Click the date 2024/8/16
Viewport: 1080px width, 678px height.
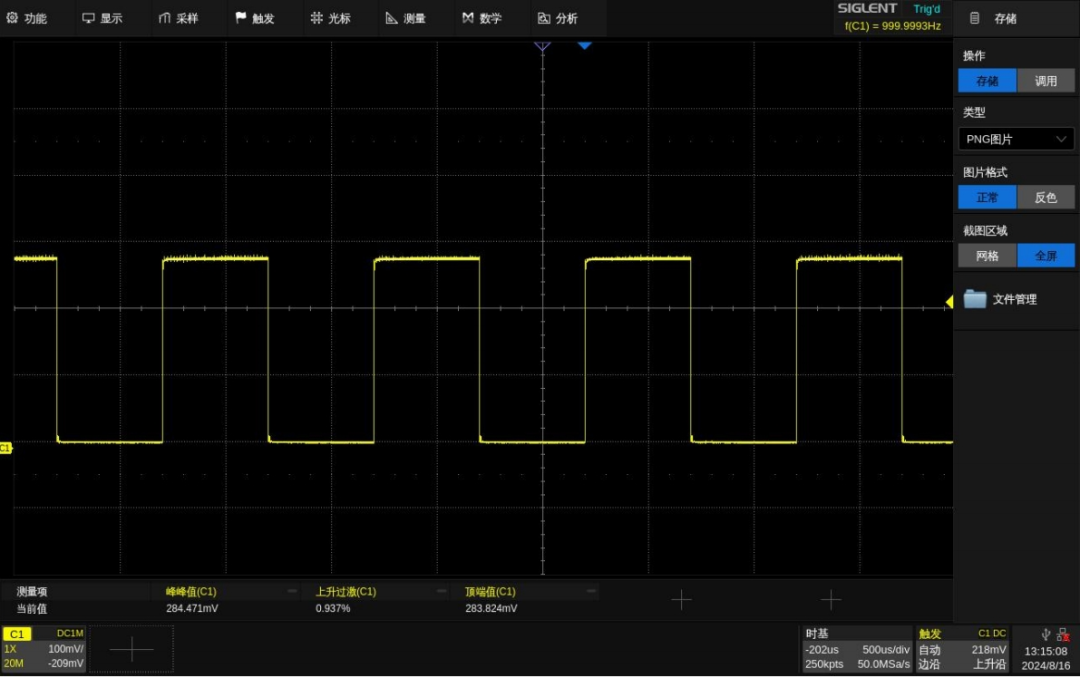[1046, 666]
